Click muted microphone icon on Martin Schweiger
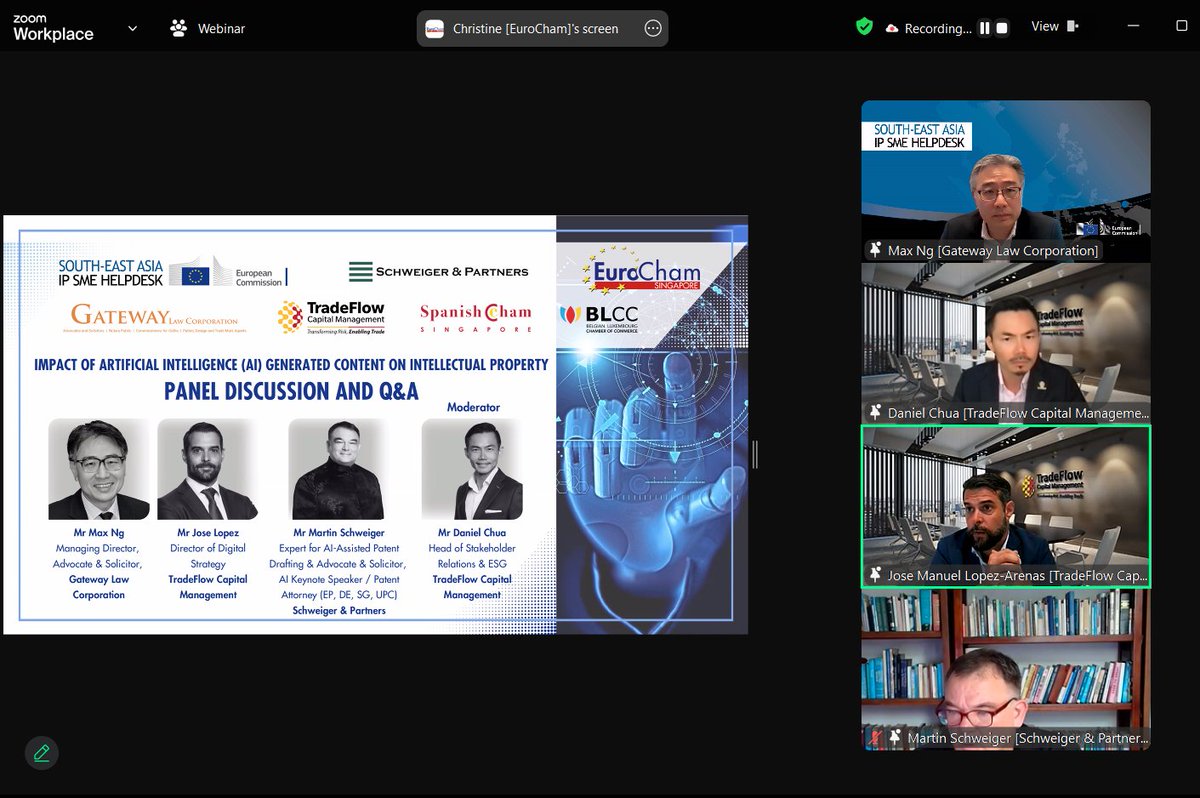This screenshot has height=798, width=1200. (x=876, y=738)
